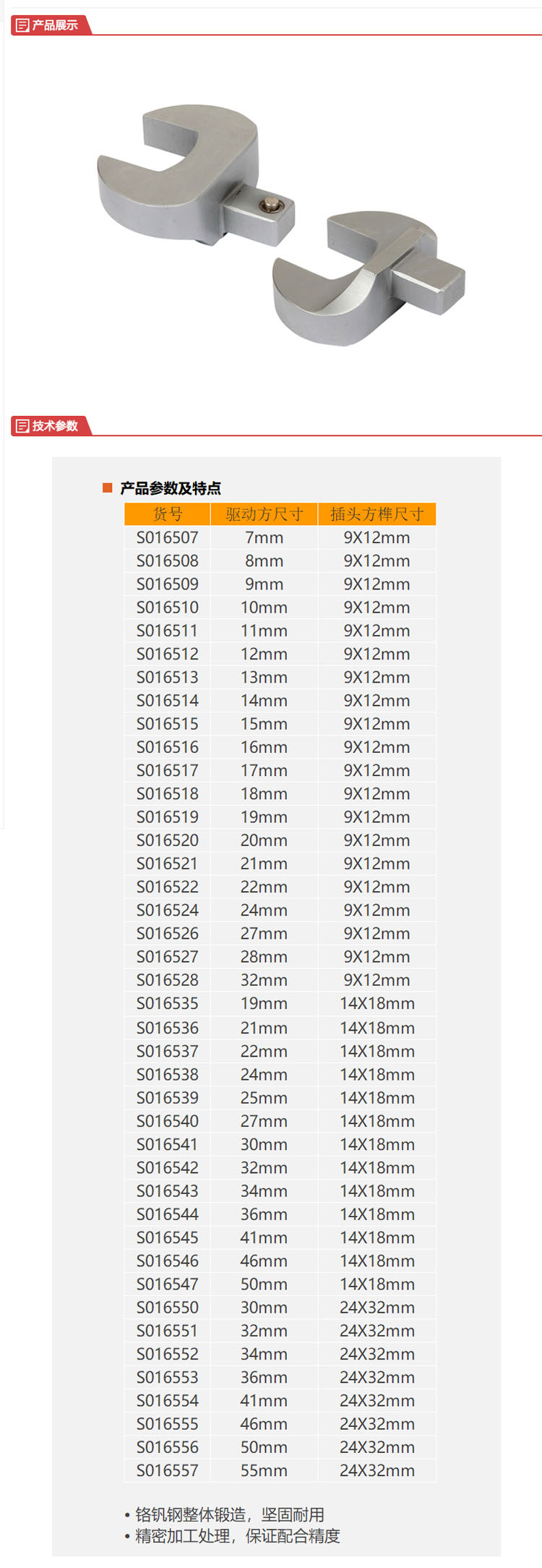Click the 铬钒钢整体锻造 feature bullet
Viewport: 542px width, 1568px height.
pyautogui.click(x=225, y=1514)
